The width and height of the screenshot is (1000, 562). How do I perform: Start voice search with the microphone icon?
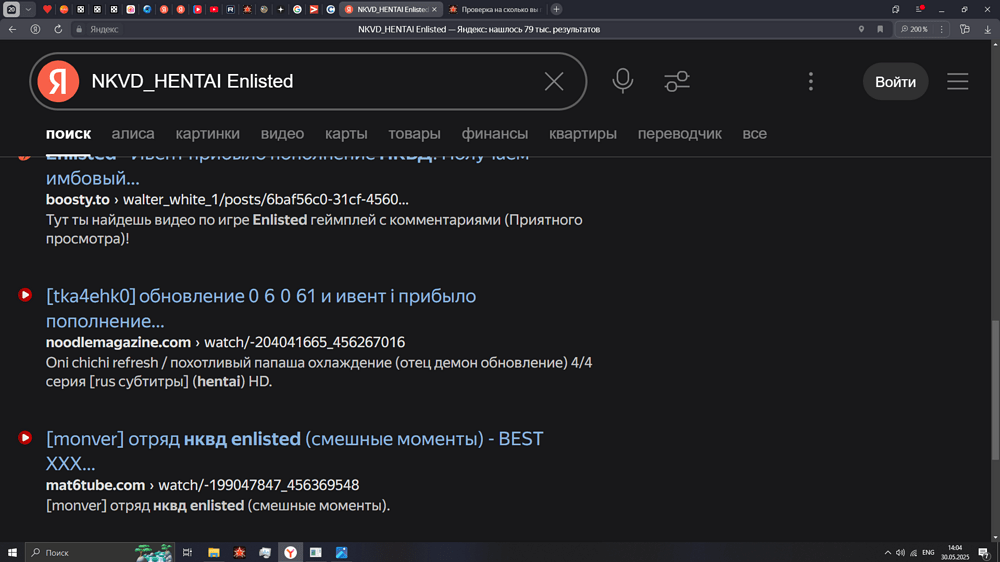[x=622, y=81]
